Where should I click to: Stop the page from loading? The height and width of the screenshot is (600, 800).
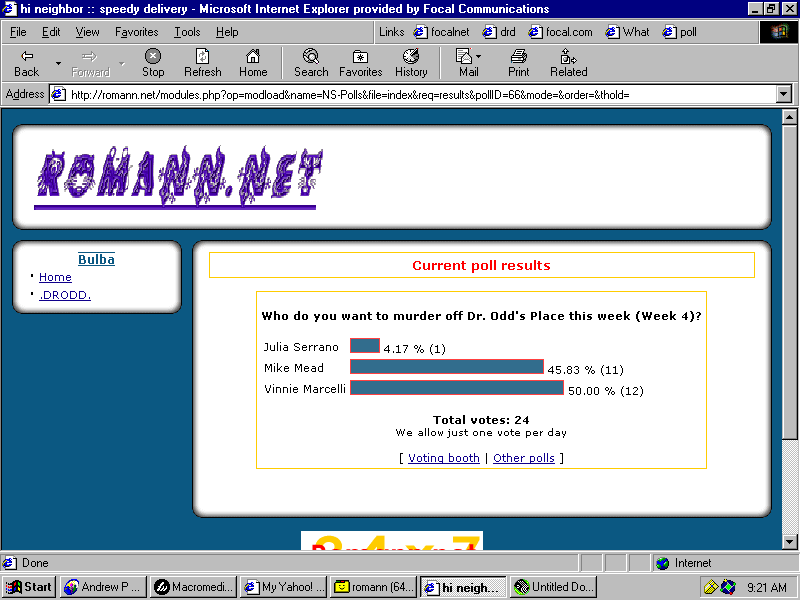[153, 64]
